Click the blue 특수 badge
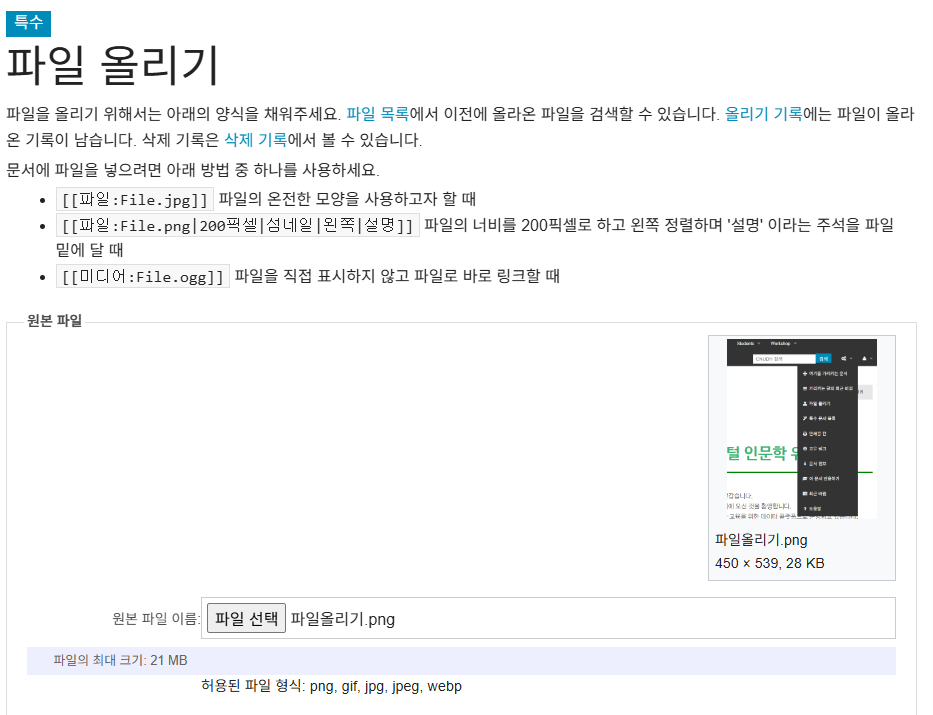This screenshot has height=715, width=933. [x=28, y=23]
